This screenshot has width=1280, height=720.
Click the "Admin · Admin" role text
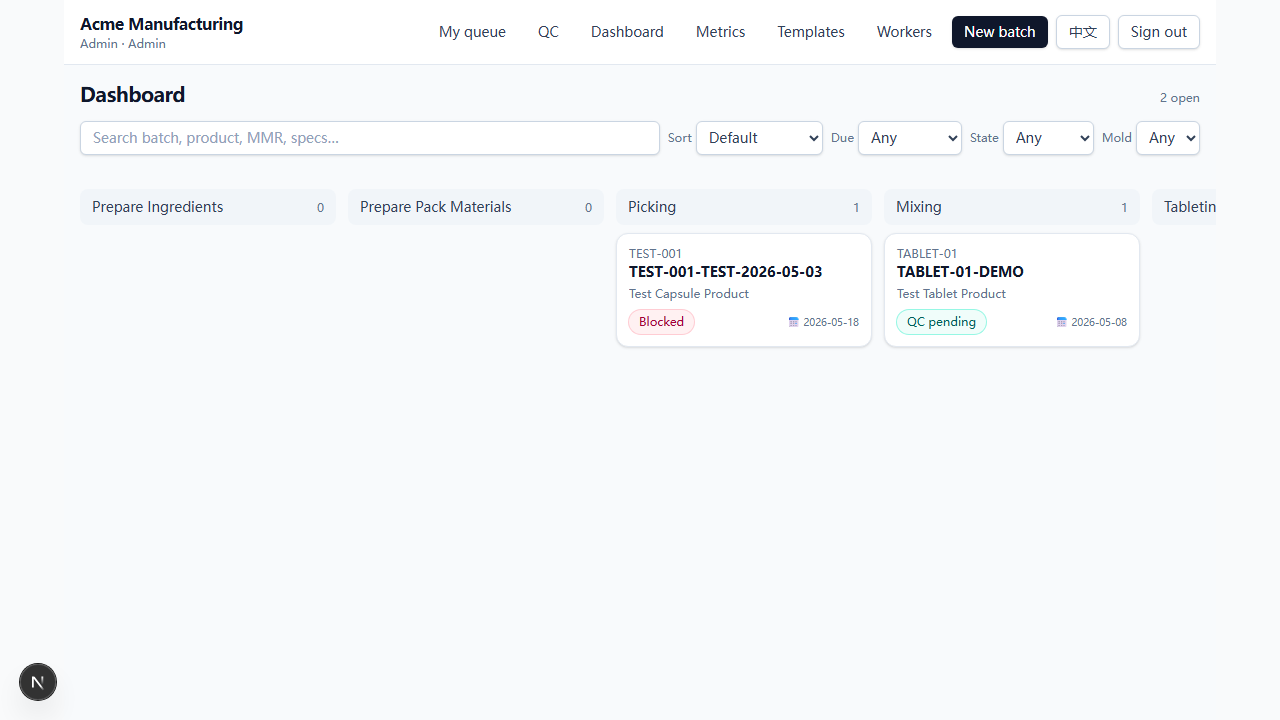point(123,44)
